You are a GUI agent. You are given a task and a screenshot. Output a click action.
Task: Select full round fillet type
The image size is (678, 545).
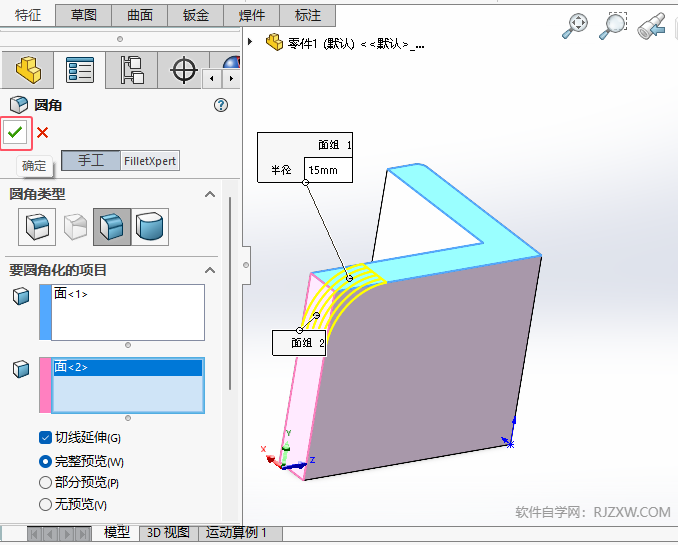[x=150, y=227]
